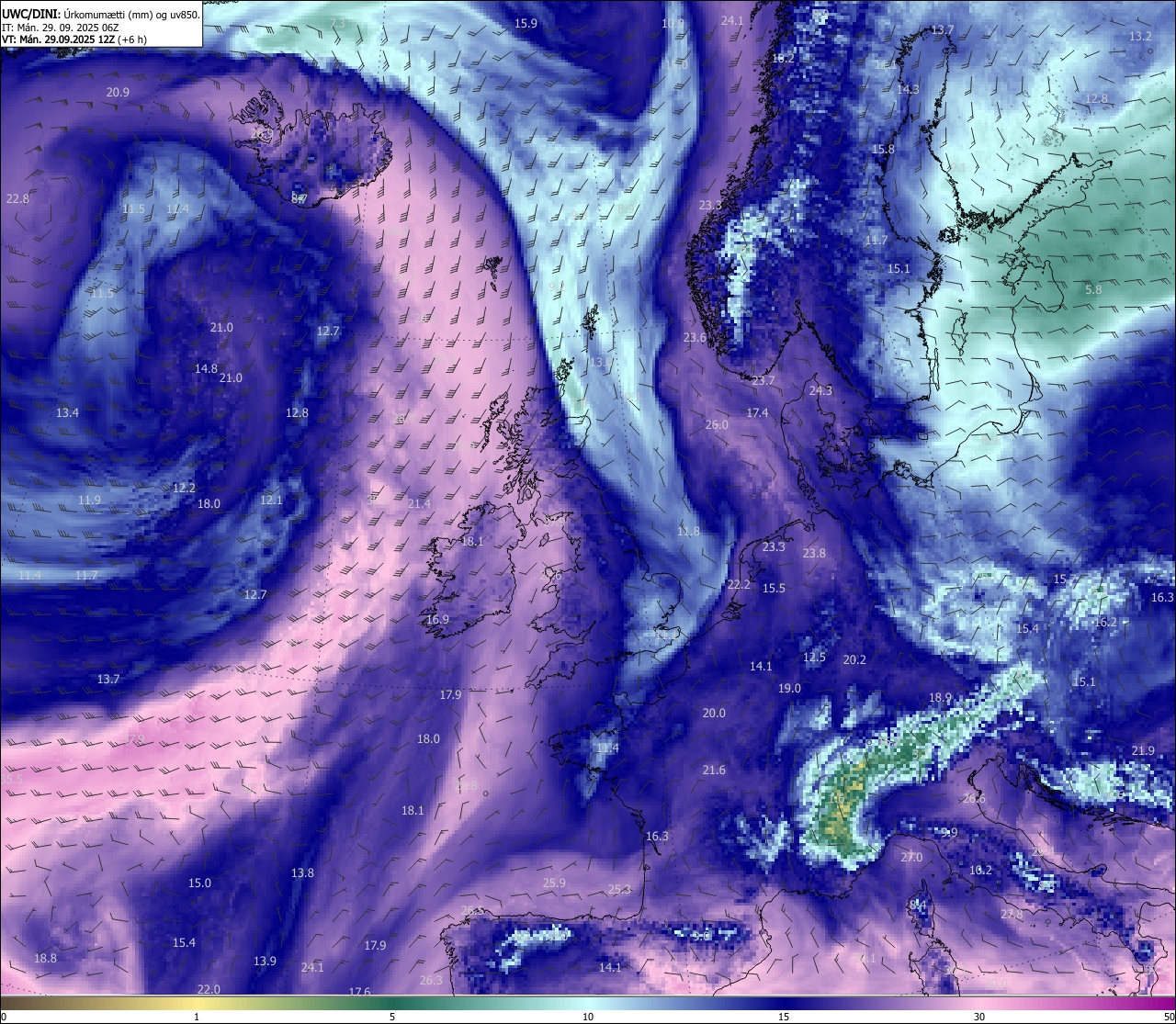Click the 11.9 value on the map

(89, 501)
